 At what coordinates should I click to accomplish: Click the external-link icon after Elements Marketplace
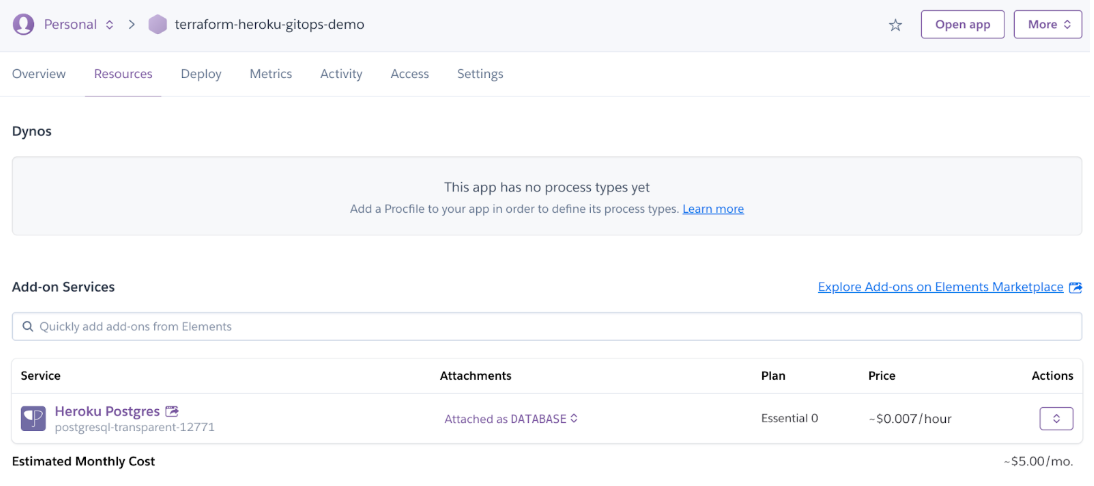[1075, 287]
